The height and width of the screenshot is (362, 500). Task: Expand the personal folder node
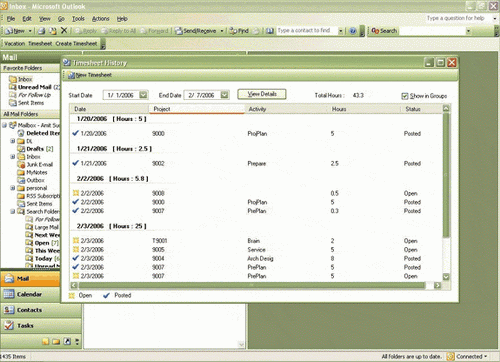tap(13, 188)
